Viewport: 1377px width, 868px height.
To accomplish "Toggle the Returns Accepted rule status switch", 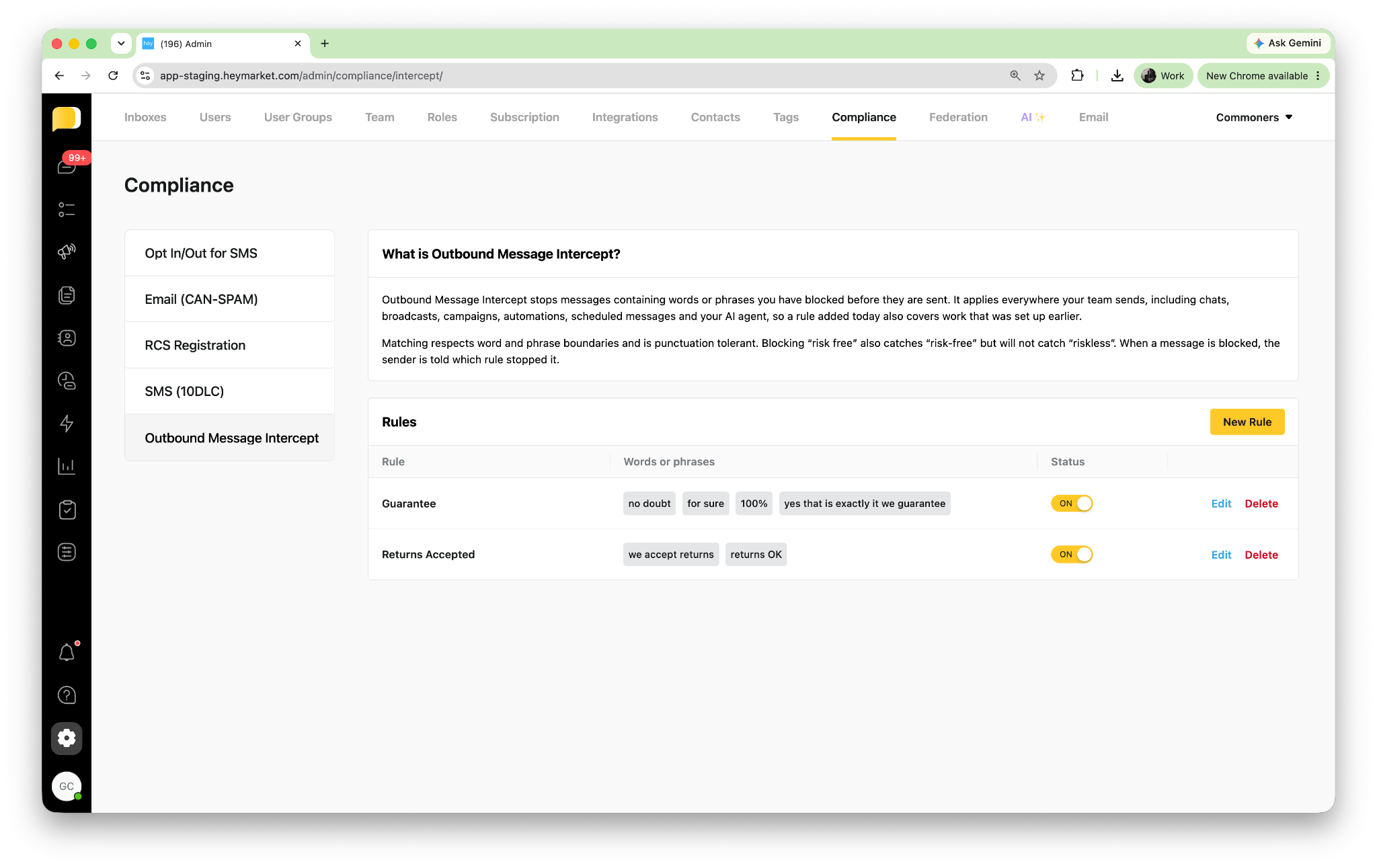I will pos(1072,555).
